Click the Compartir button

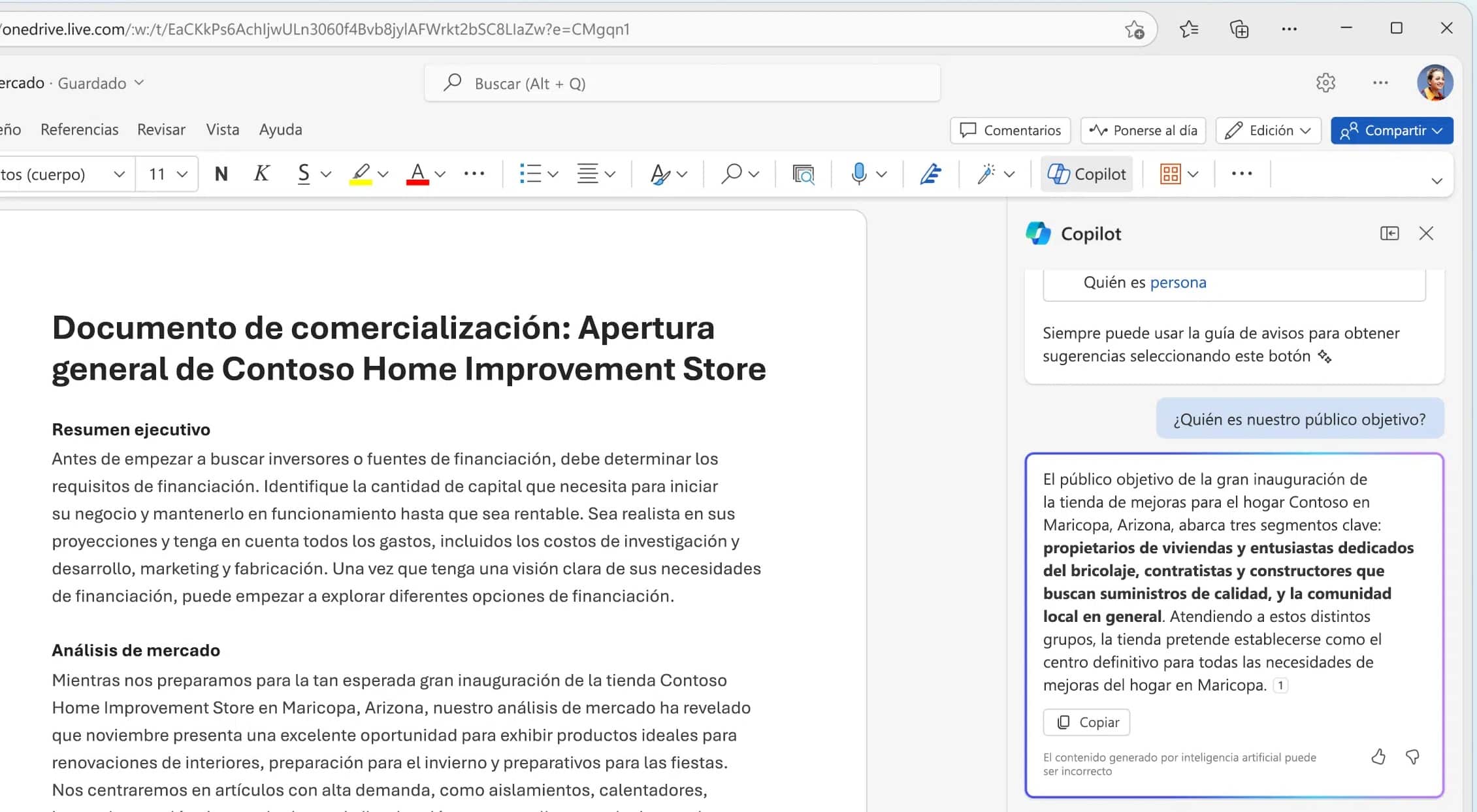(1391, 131)
